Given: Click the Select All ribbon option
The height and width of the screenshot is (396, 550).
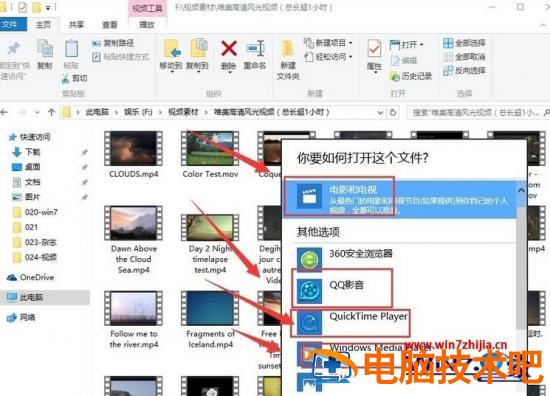Looking at the screenshot, I should 464,43.
